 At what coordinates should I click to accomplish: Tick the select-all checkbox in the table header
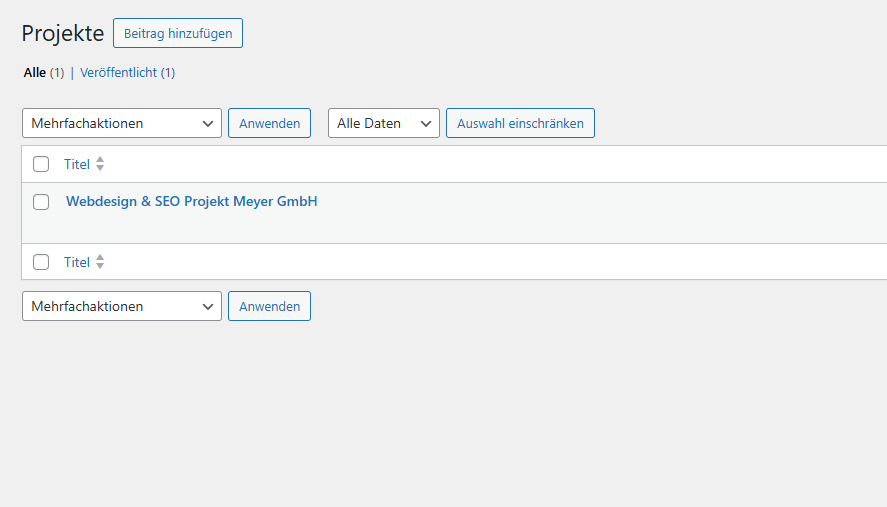41,164
